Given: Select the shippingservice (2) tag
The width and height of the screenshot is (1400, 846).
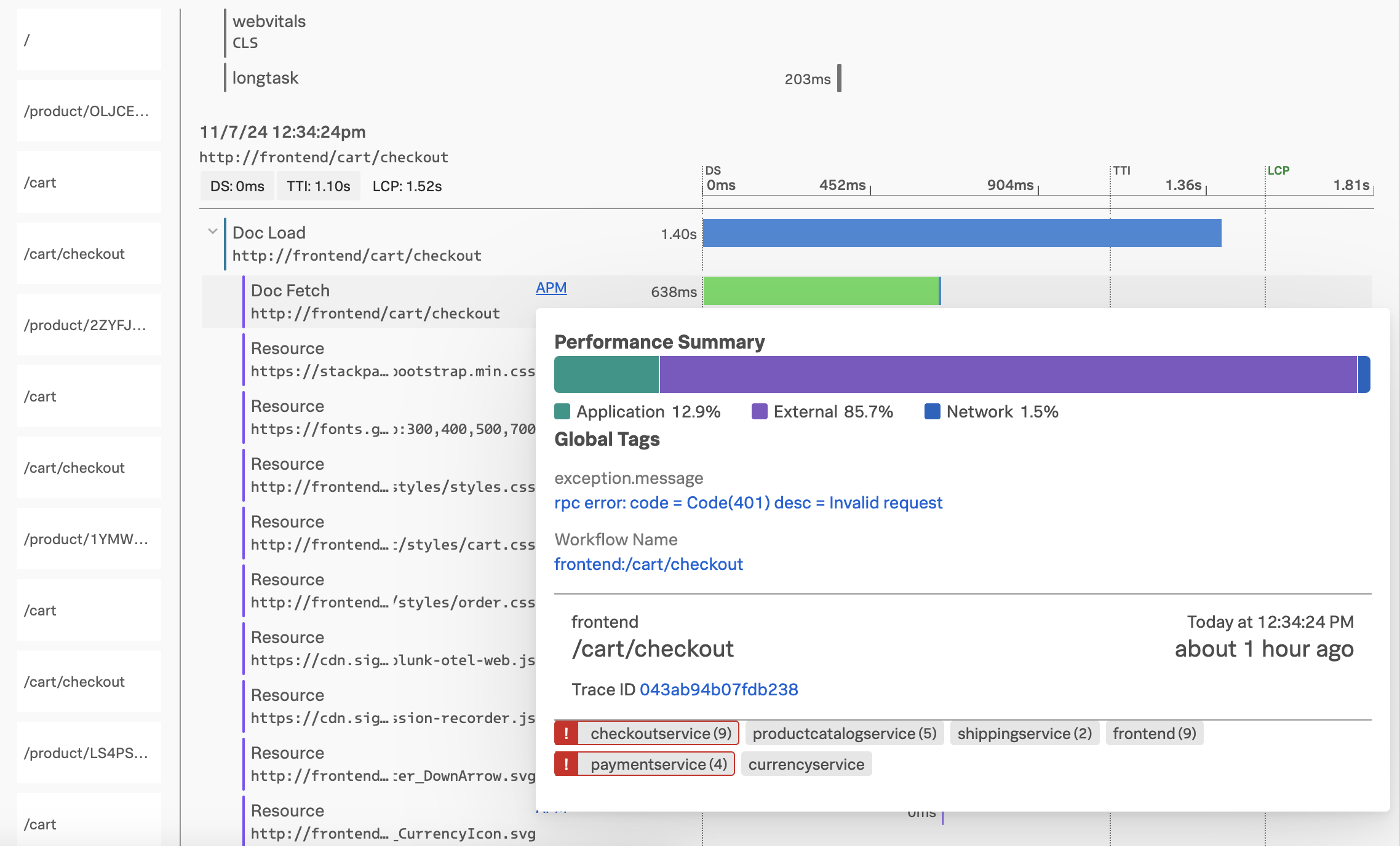Looking at the screenshot, I should click(x=1024, y=733).
